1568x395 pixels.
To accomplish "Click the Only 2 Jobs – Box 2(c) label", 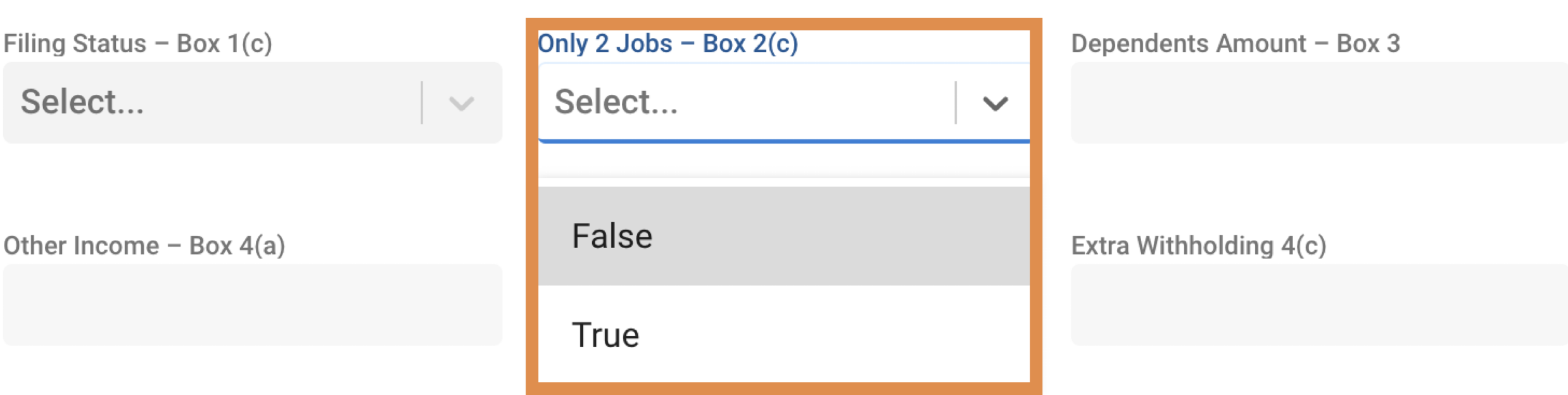I will [667, 44].
